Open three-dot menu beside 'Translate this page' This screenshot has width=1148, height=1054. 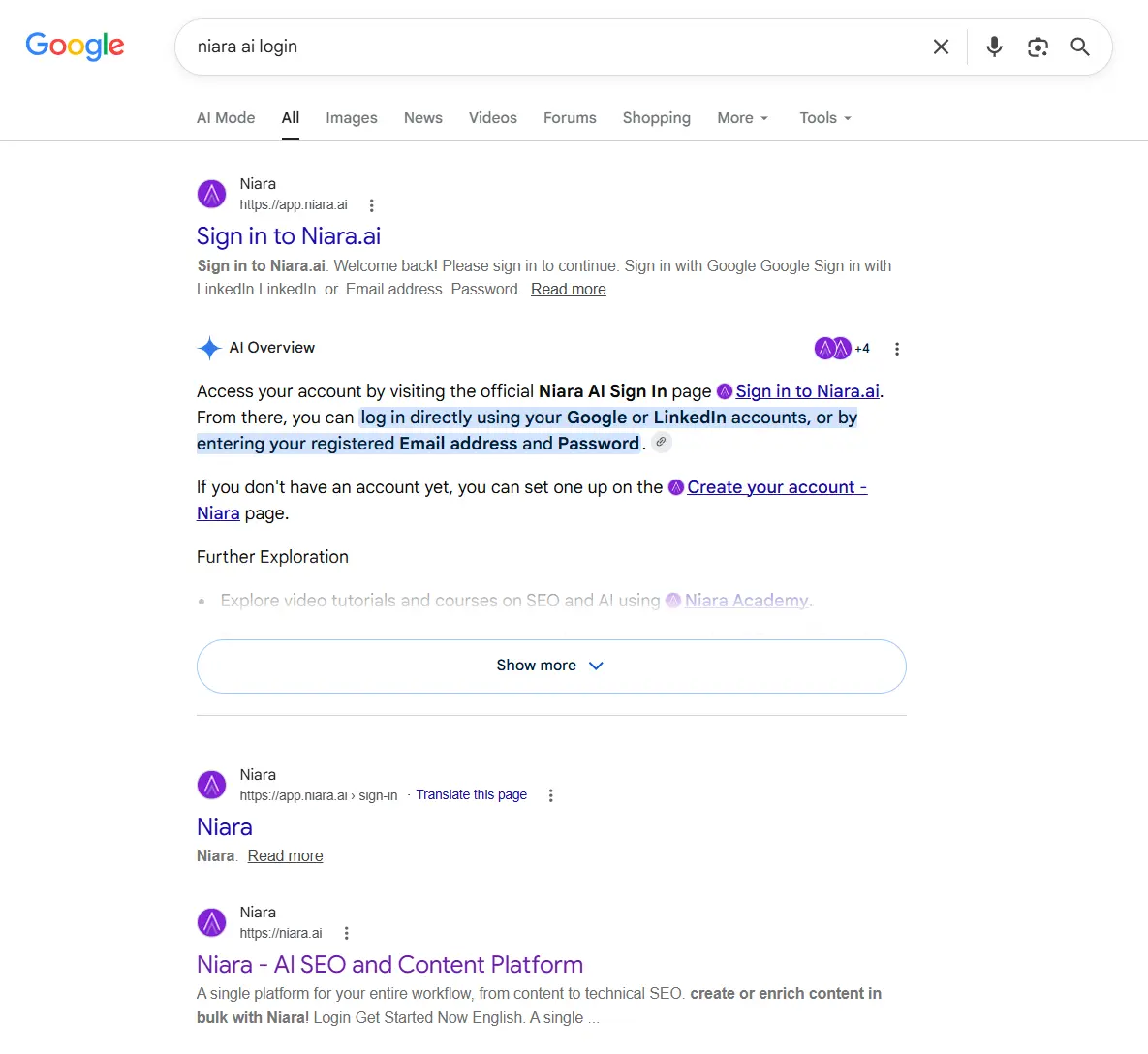[550, 795]
